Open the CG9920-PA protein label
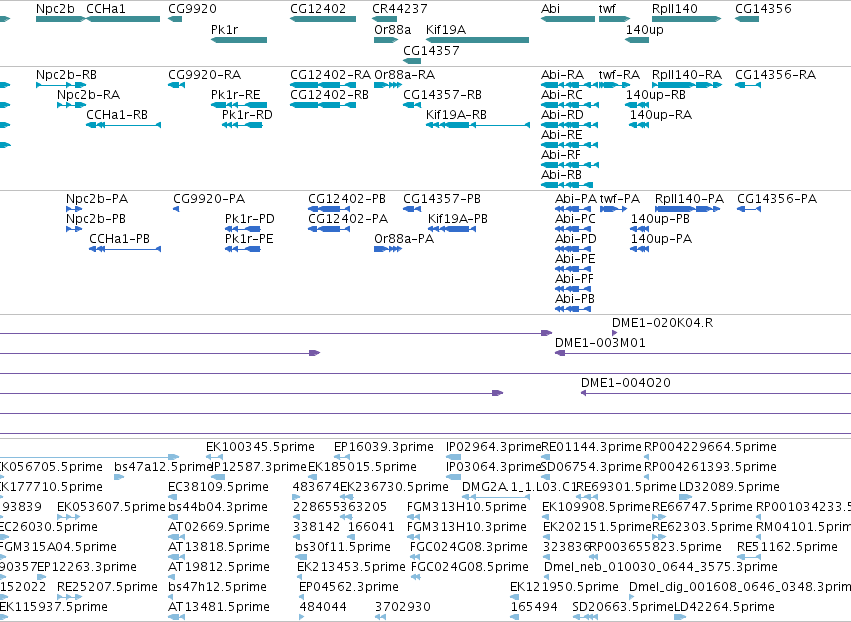 pos(209,199)
